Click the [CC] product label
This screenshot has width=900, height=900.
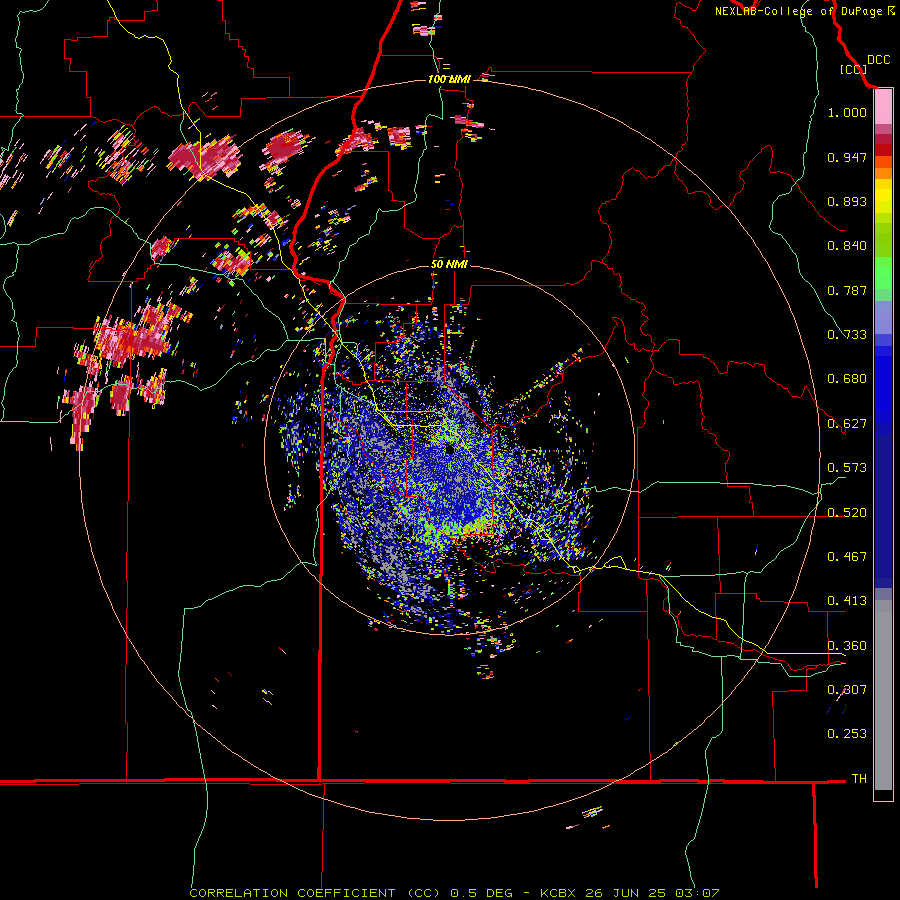click(x=853, y=69)
